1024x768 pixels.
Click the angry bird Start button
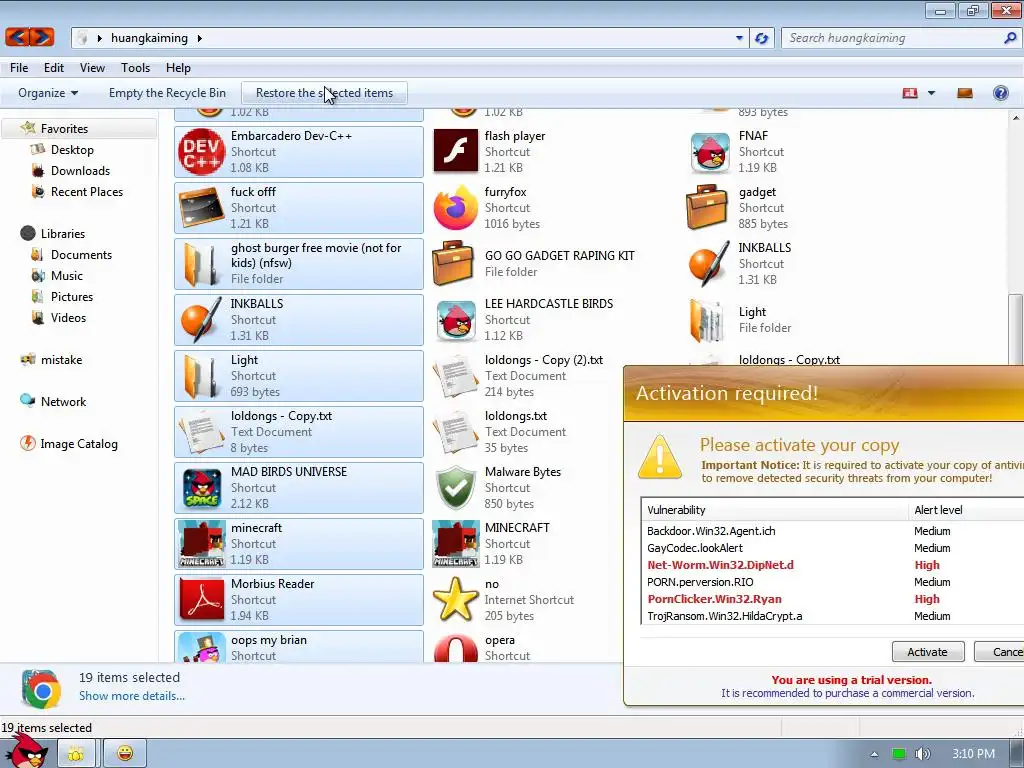27,751
